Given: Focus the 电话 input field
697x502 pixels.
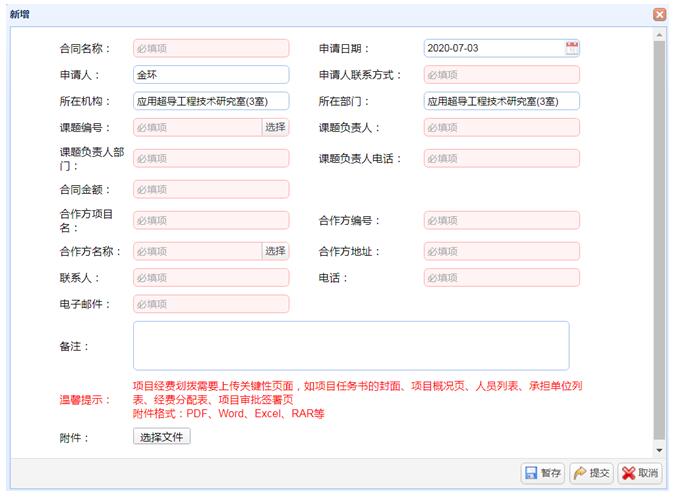Looking at the screenshot, I should pos(502,277).
